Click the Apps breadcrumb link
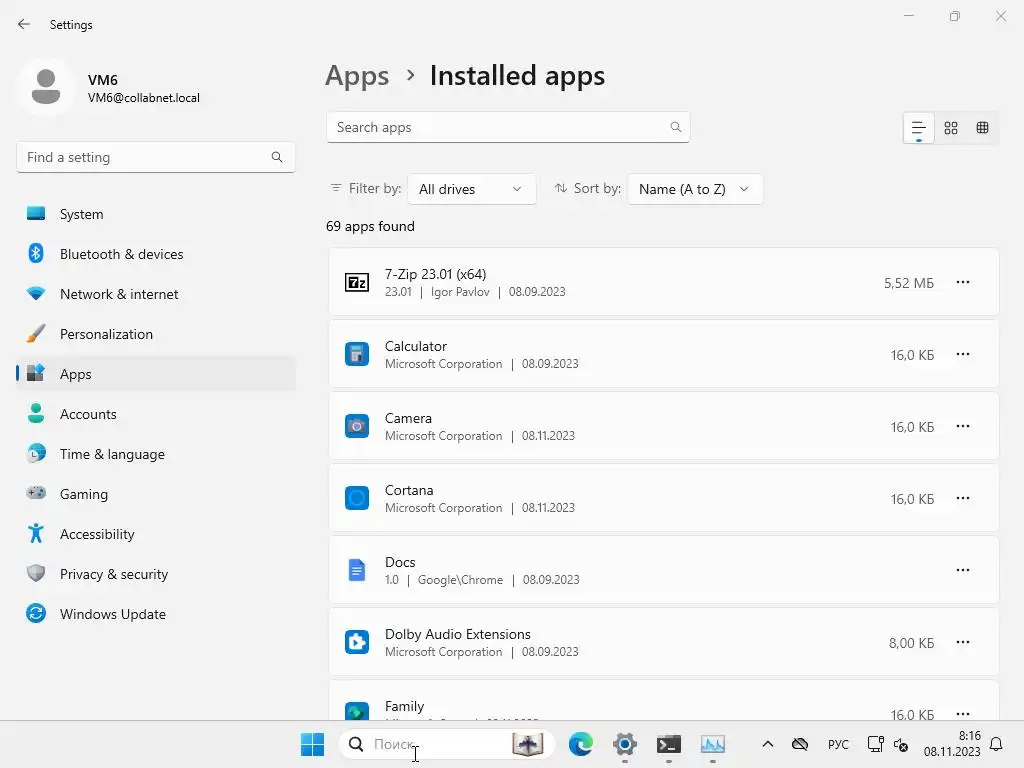 tap(357, 76)
